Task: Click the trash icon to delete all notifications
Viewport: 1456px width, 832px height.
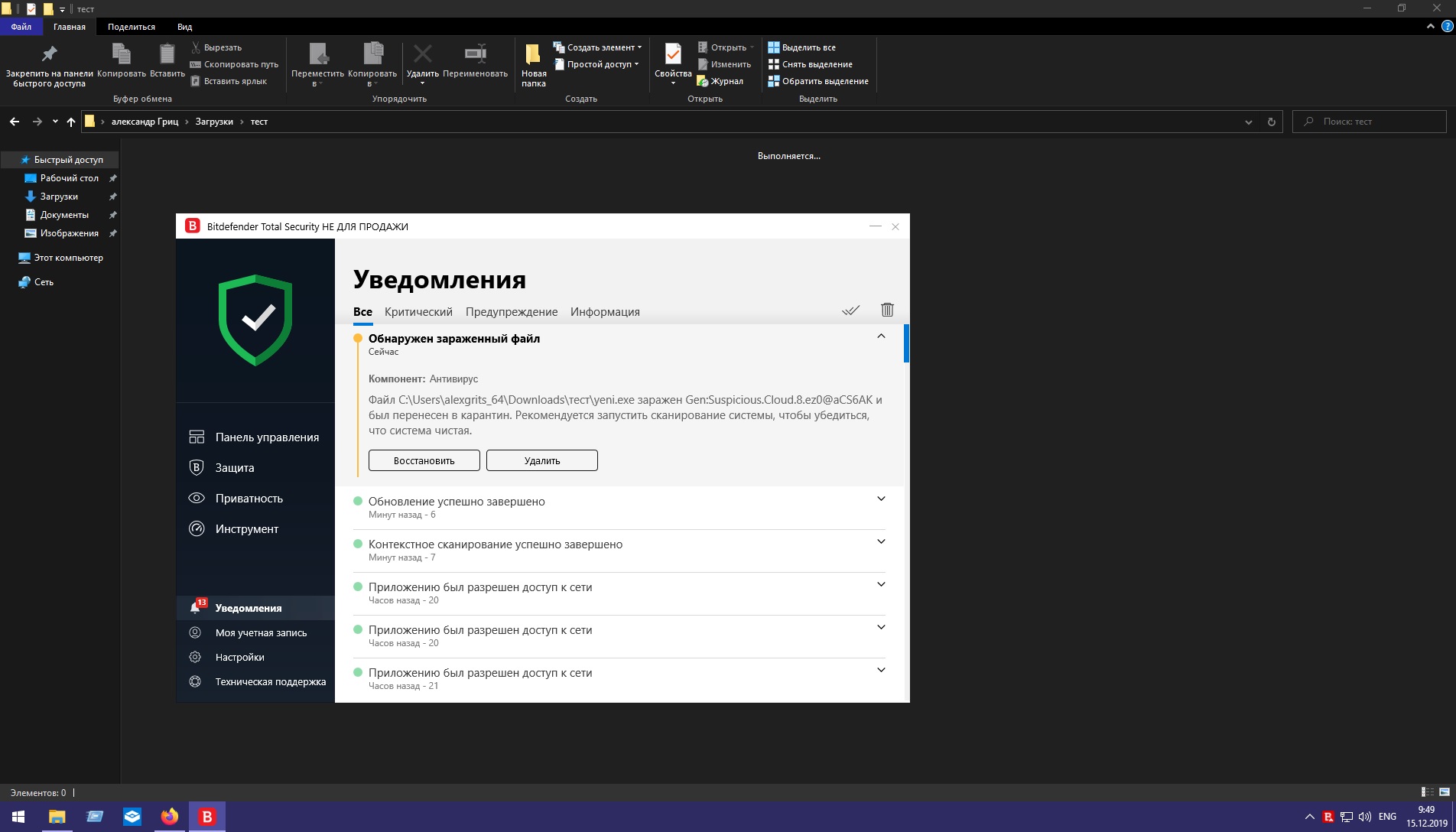Action: 887,310
